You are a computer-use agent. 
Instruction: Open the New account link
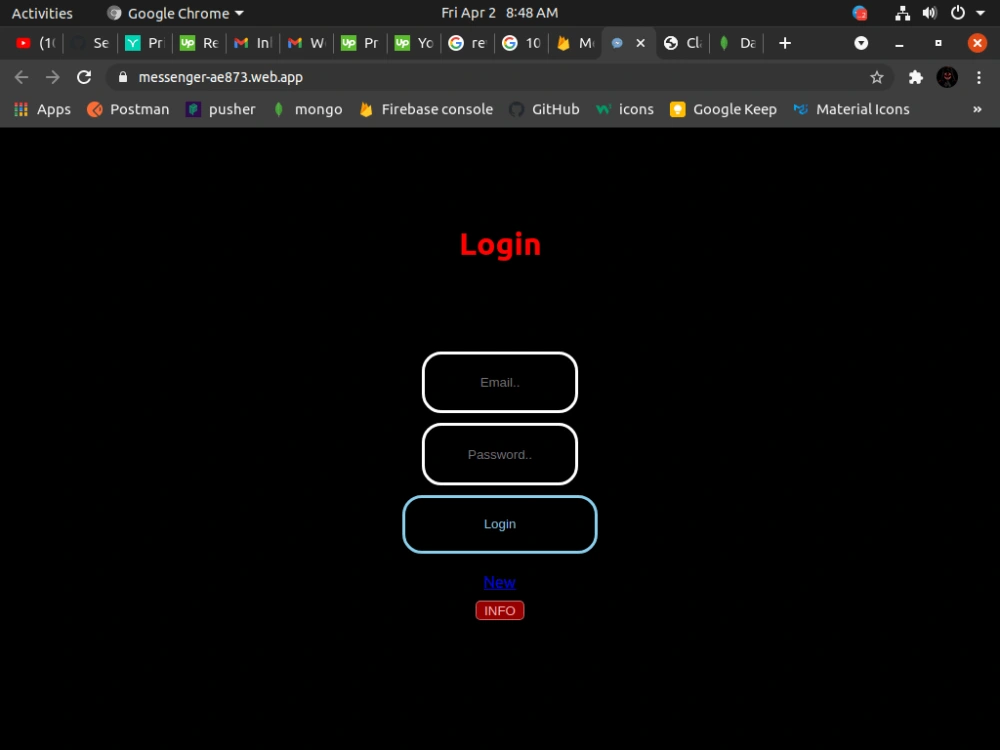pyautogui.click(x=499, y=582)
